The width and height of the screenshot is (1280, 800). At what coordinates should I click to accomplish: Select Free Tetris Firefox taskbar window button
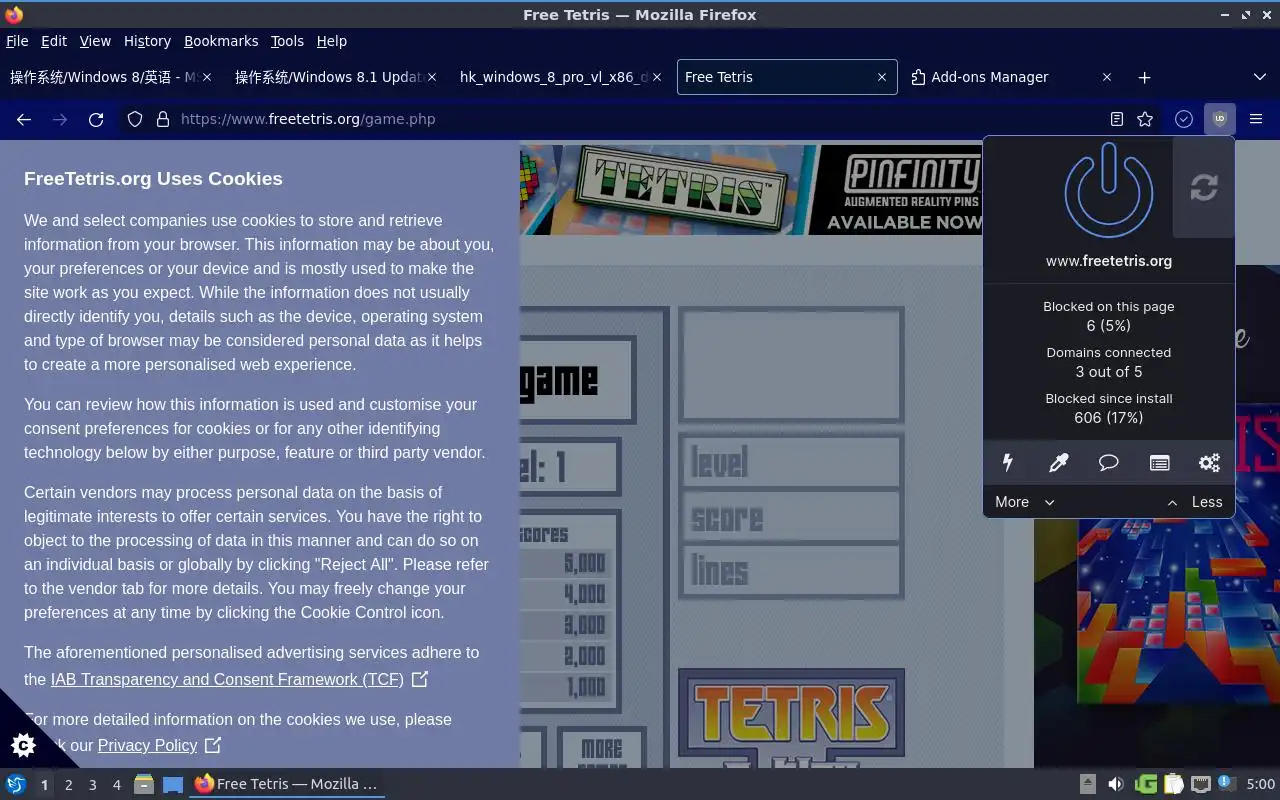tap(287, 784)
